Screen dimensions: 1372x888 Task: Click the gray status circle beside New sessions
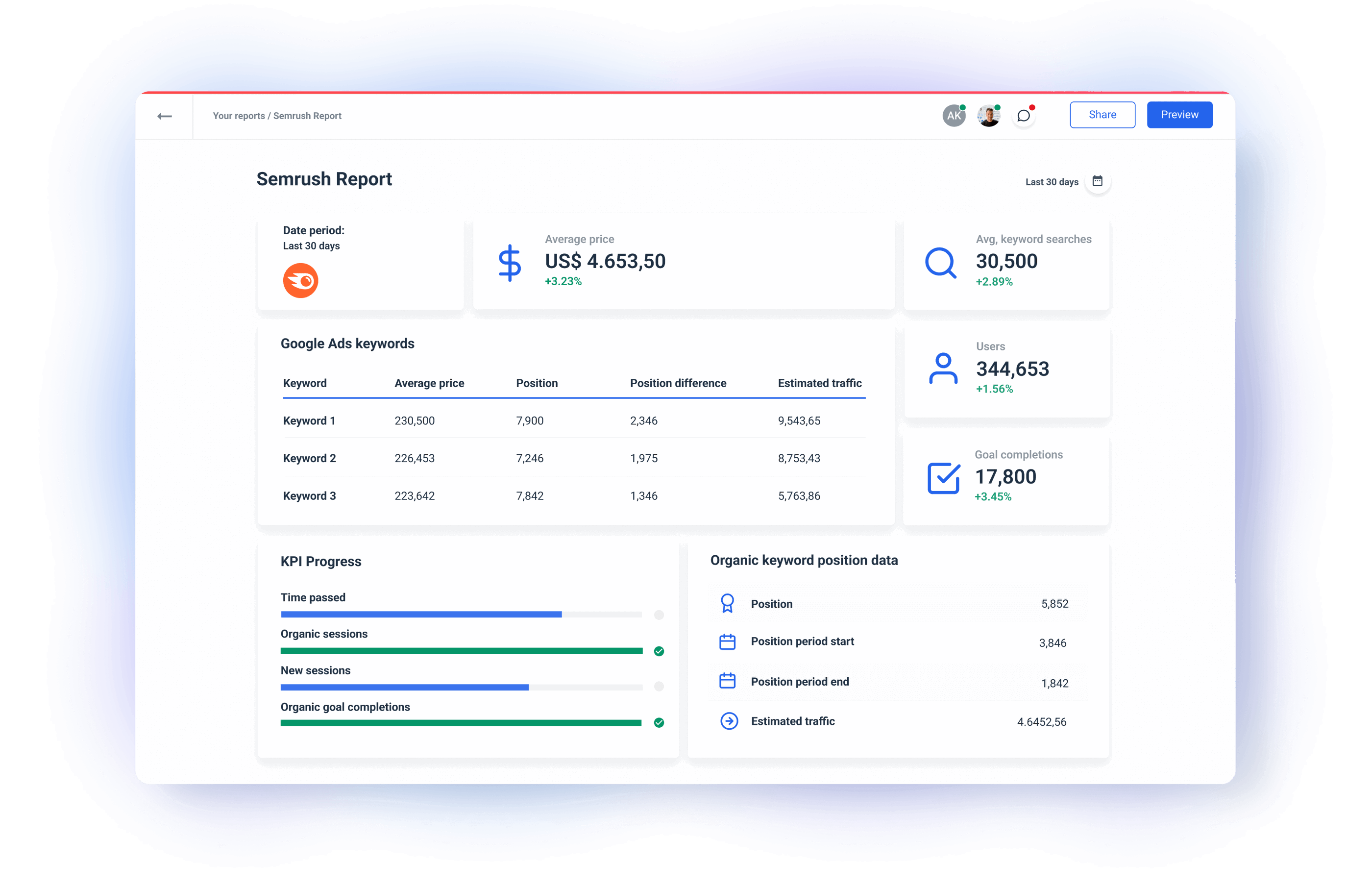[659, 687]
